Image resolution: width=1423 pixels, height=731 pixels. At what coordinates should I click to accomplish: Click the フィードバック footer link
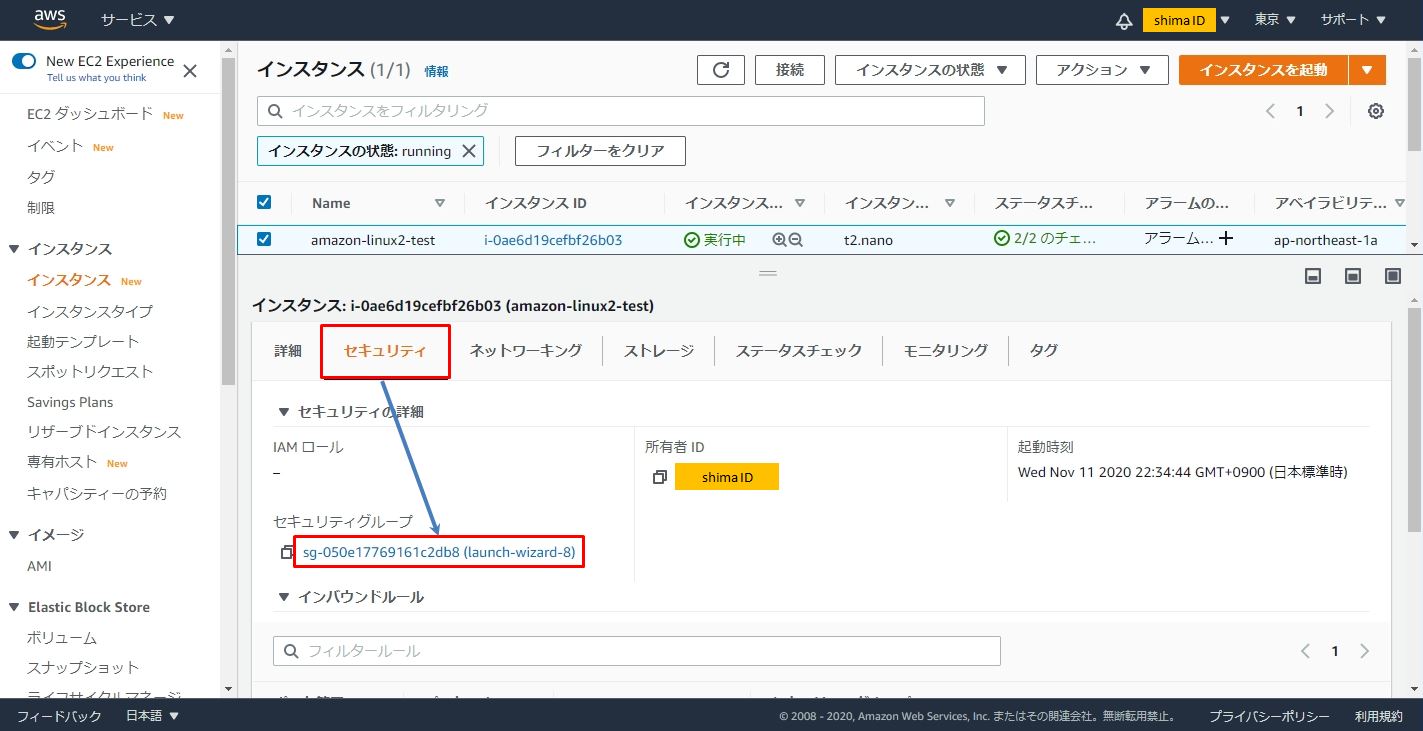pos(59,716)
